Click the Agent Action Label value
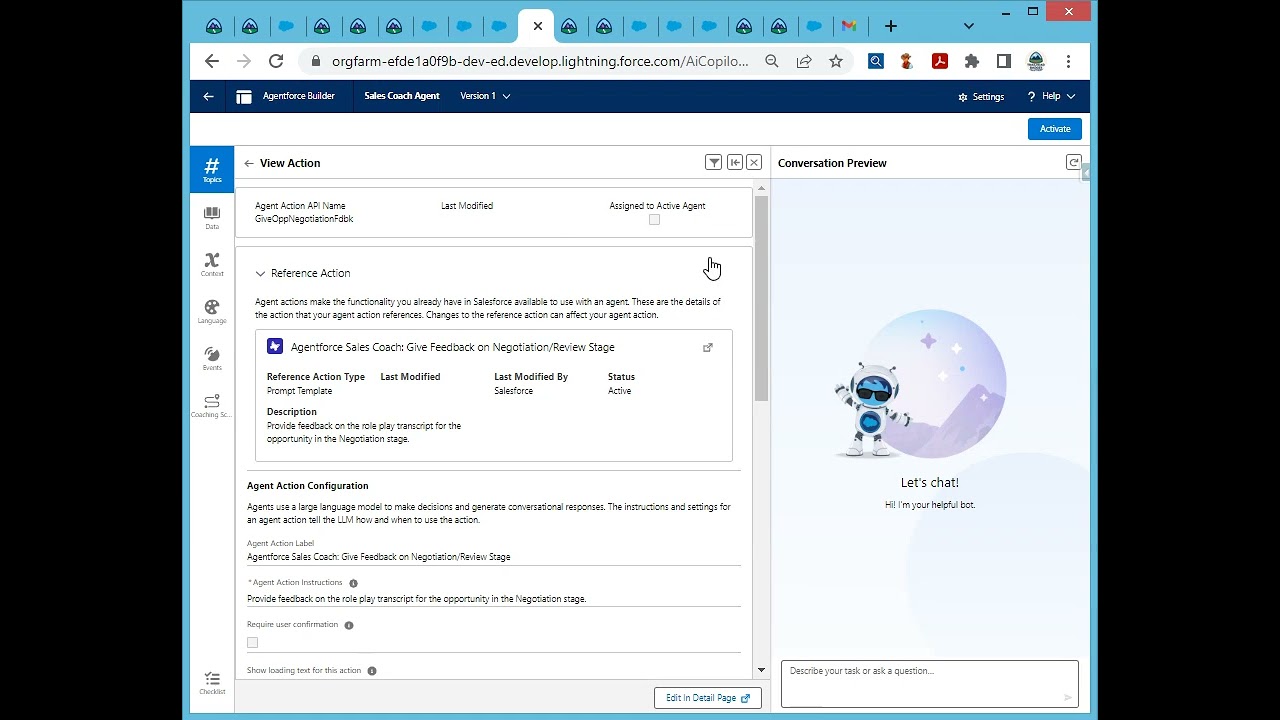This screenshot has height=720, width=1280. pyautogui.click(x=378, y=557)
